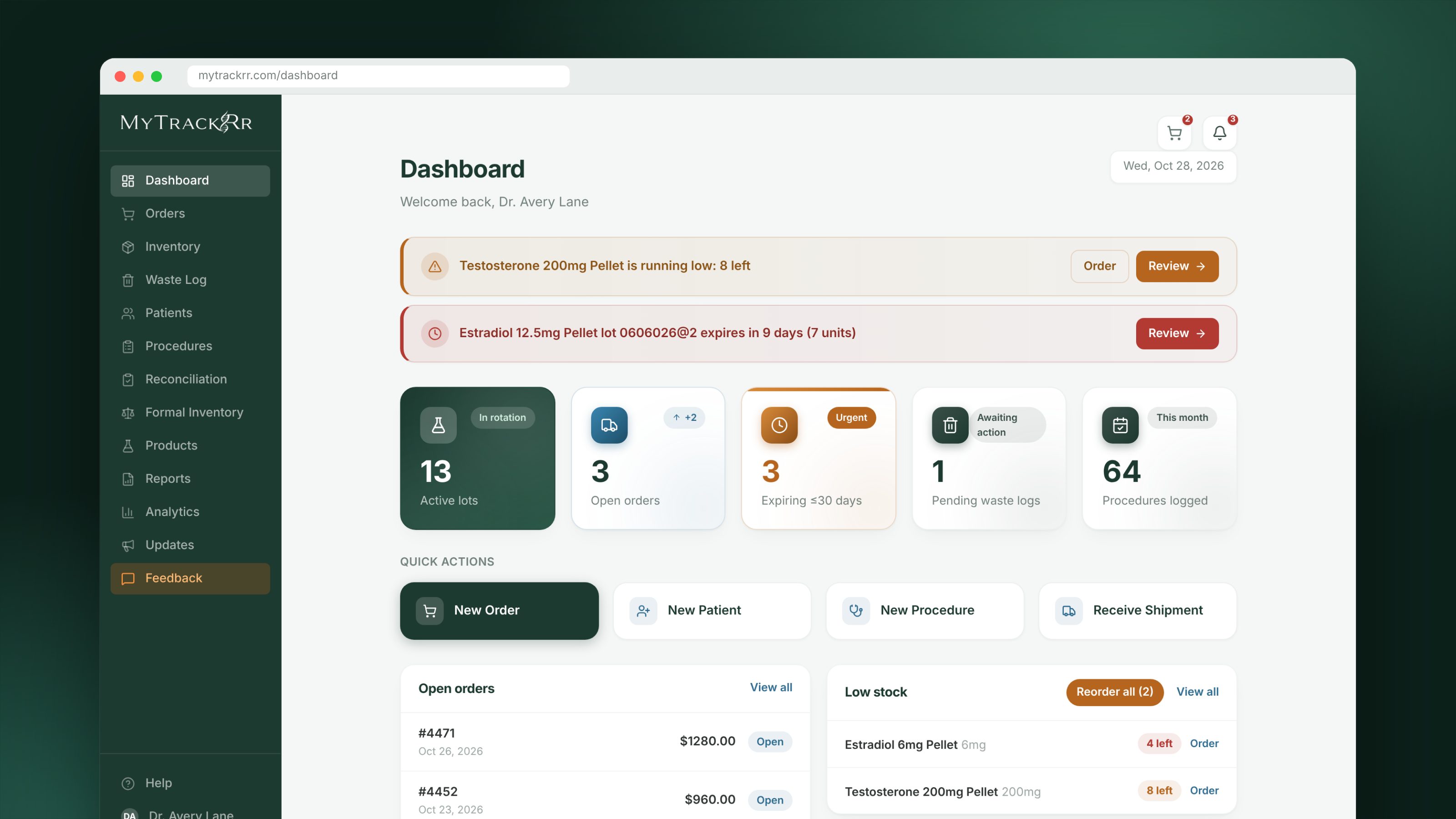1456x819 pixels.
Task: Open Reports from the sidebar
Action: pos(190,479)
